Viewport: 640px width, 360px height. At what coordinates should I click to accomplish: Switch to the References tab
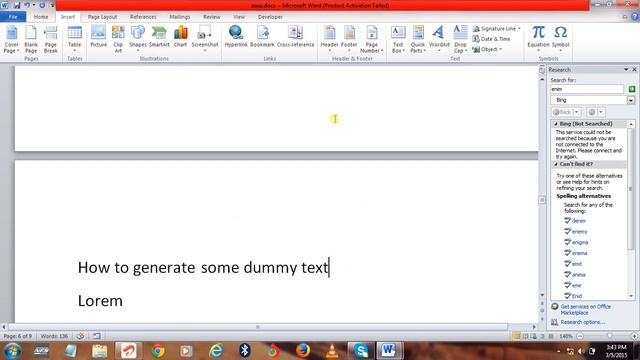pyautogui.click(x=143, y=17)
